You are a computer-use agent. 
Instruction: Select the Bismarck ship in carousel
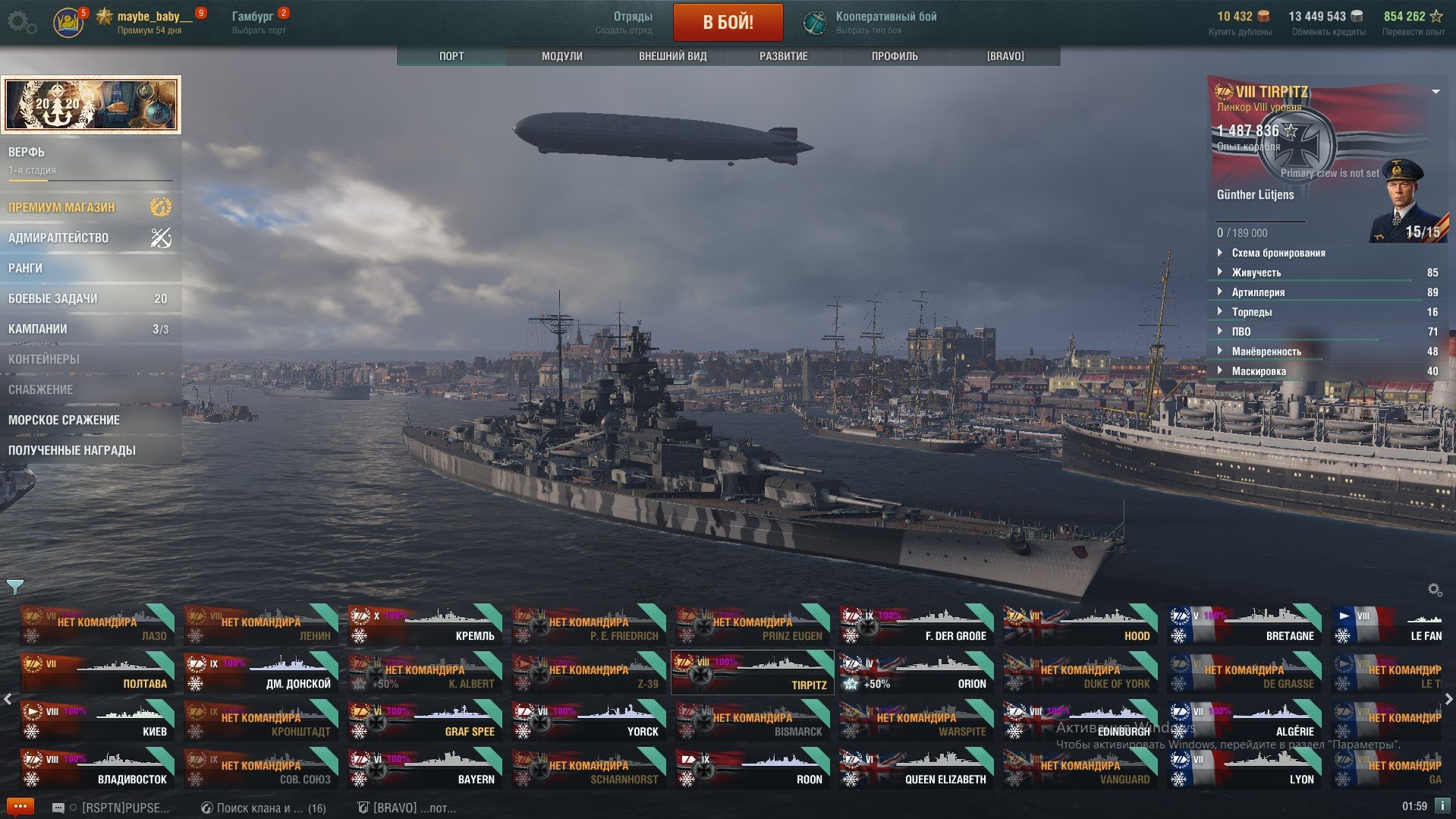753,720
